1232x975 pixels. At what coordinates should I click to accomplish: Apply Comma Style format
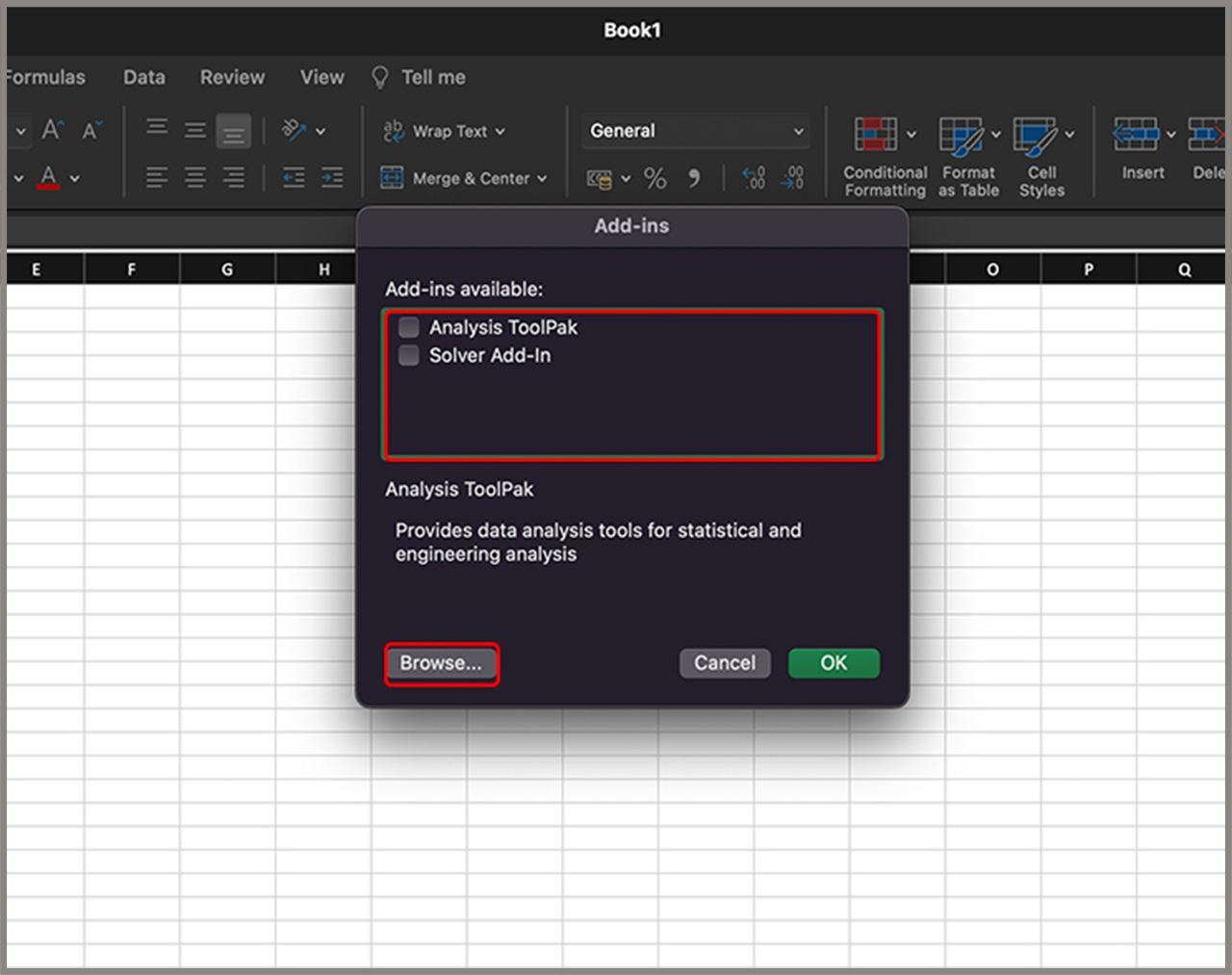[694, 178]
